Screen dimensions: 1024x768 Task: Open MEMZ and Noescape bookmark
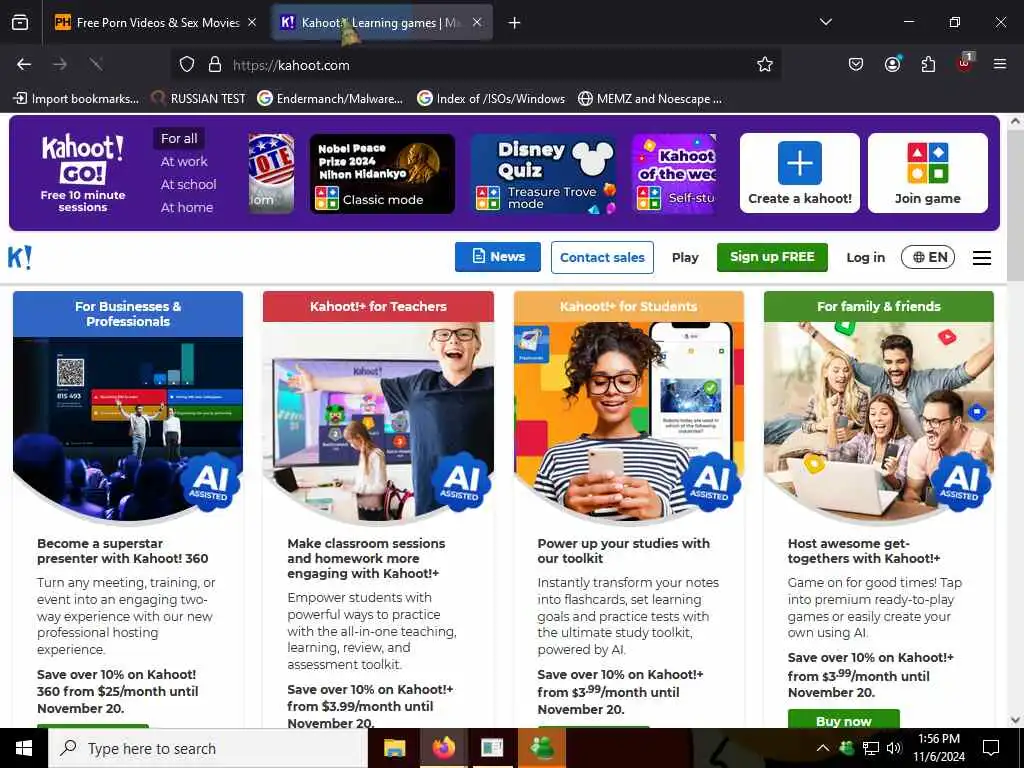pyautogui.click(x=650, y=99)
